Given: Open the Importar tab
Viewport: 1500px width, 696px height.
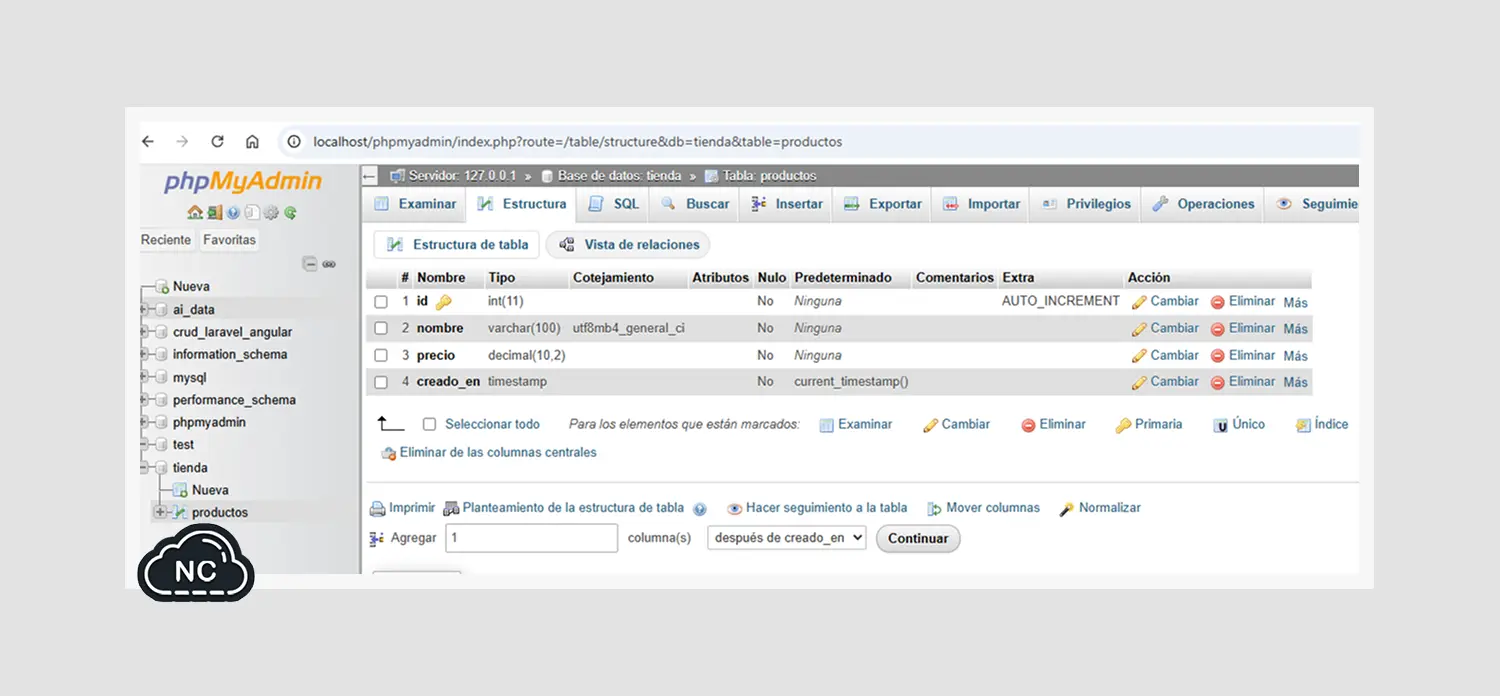Looking at the screenshot, I should coord(982,204).
